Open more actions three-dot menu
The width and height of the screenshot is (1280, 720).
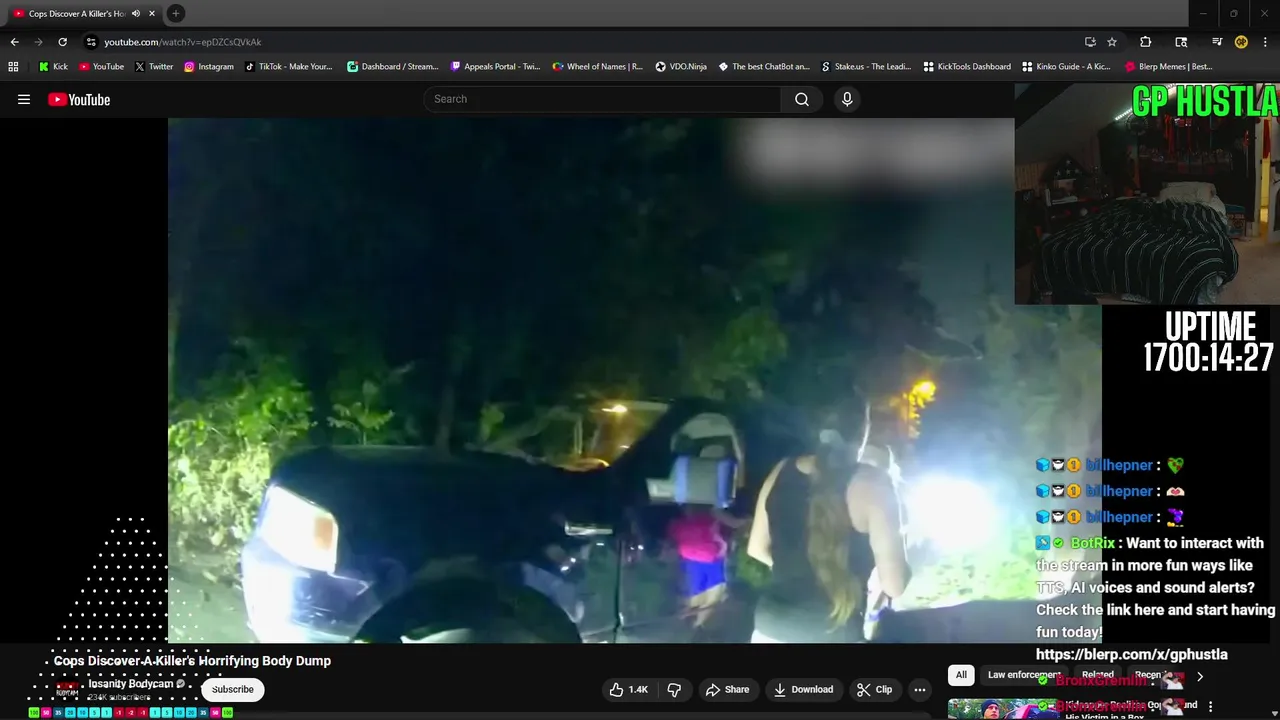pos(919,689)
